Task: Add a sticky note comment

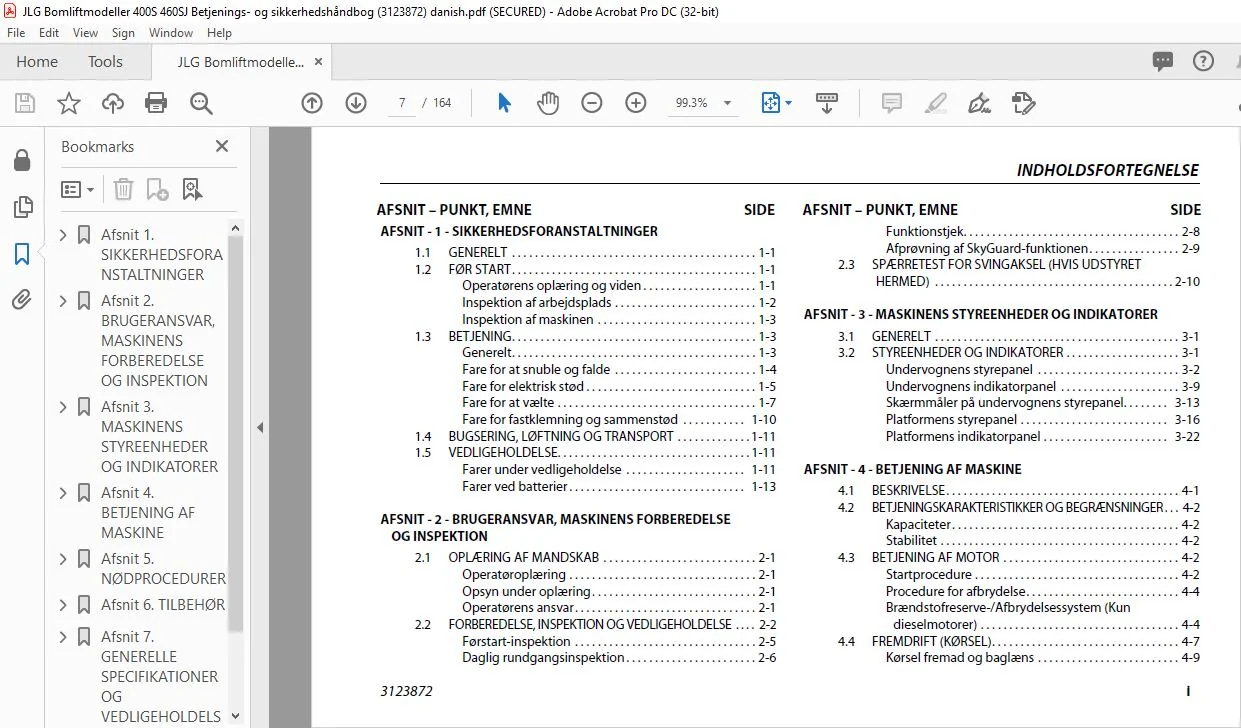Action: [892, 103]
